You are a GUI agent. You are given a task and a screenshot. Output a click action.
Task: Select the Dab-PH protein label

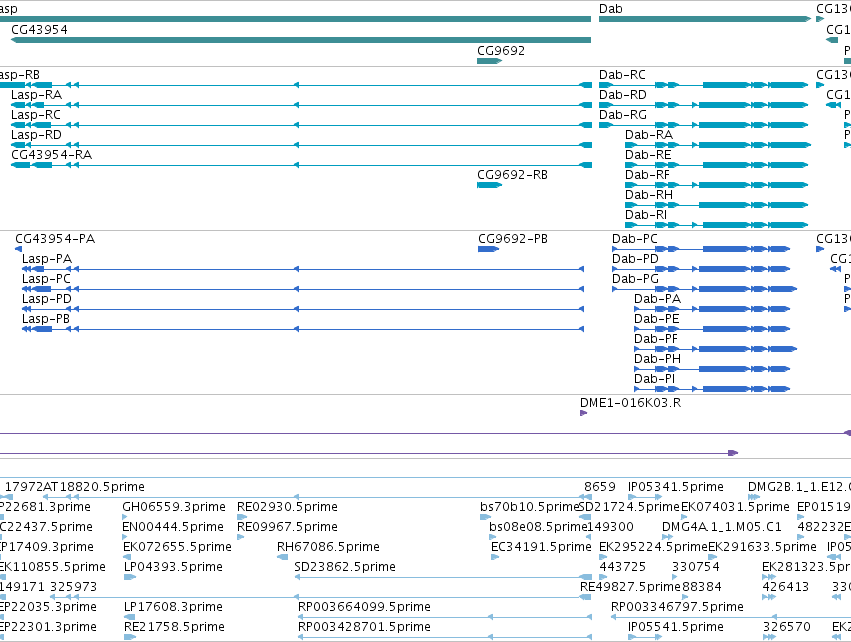pyautogui.click(x=657, y=360)
